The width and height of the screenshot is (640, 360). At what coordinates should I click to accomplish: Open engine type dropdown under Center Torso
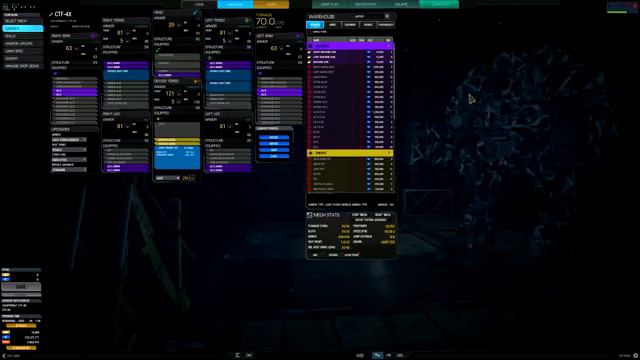pos(167,178)
